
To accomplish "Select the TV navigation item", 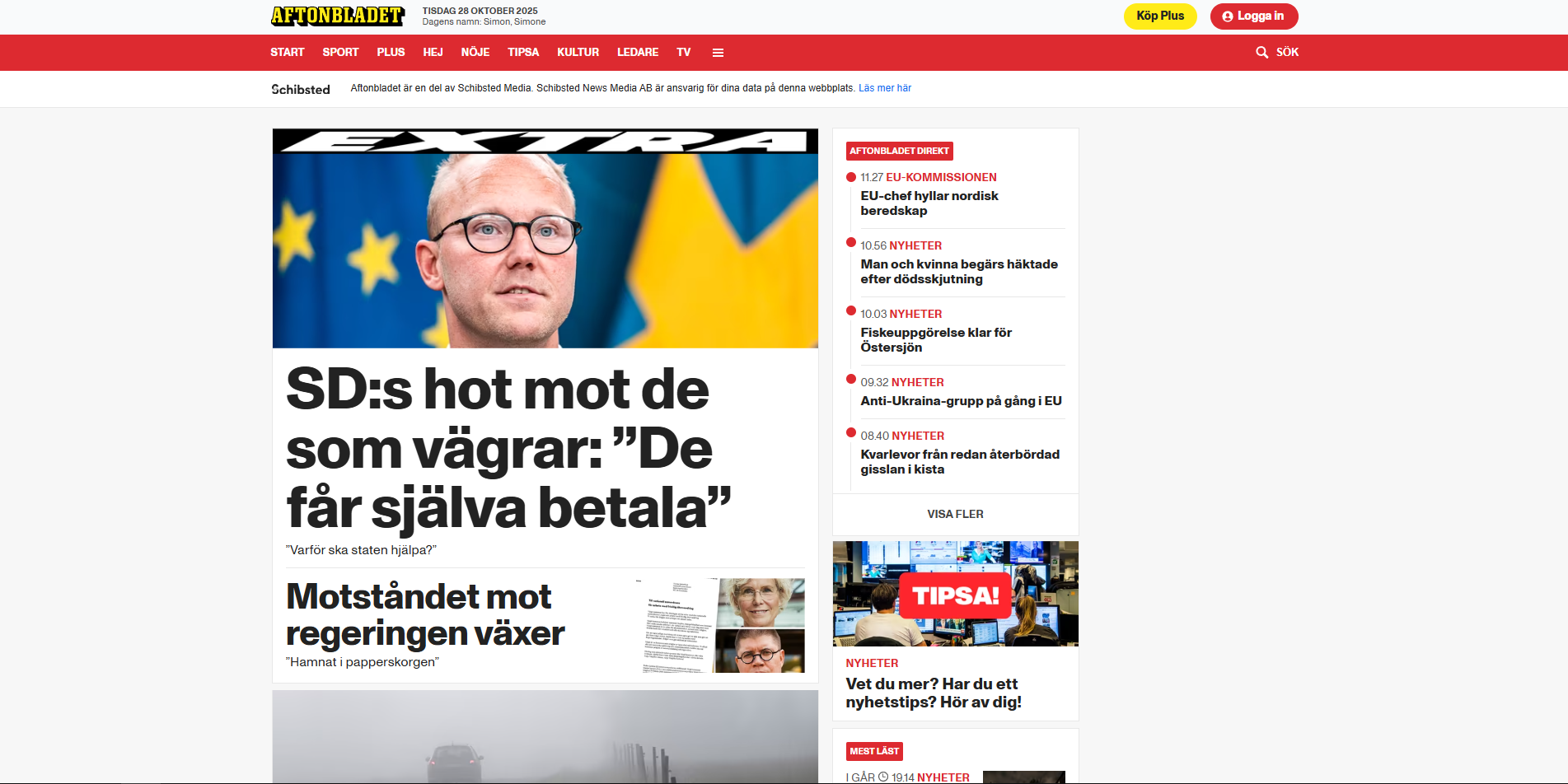I will [684, 52].
